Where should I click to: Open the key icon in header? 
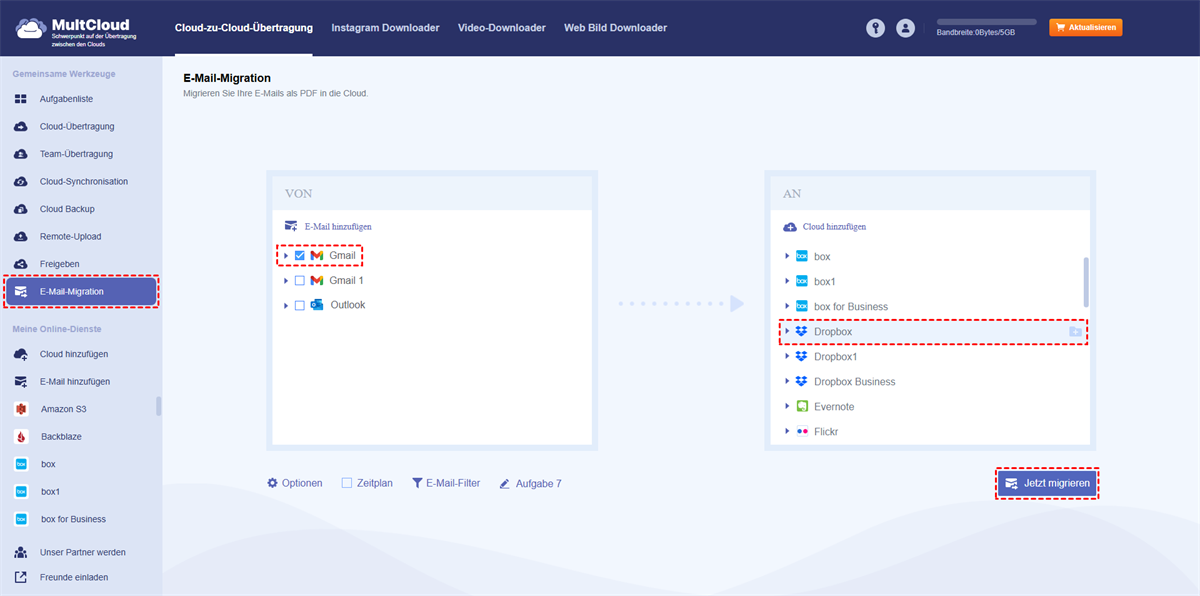tap(875, 29)
